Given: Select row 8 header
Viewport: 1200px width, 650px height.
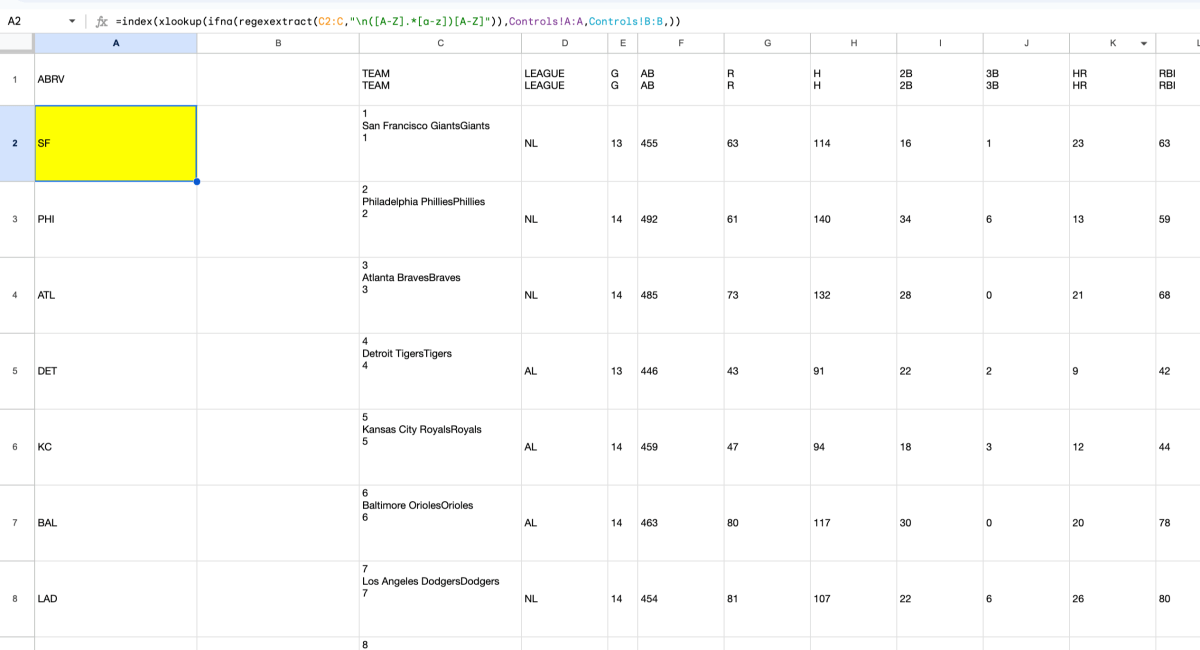Looking at the screenshot, I should point(17,599).
